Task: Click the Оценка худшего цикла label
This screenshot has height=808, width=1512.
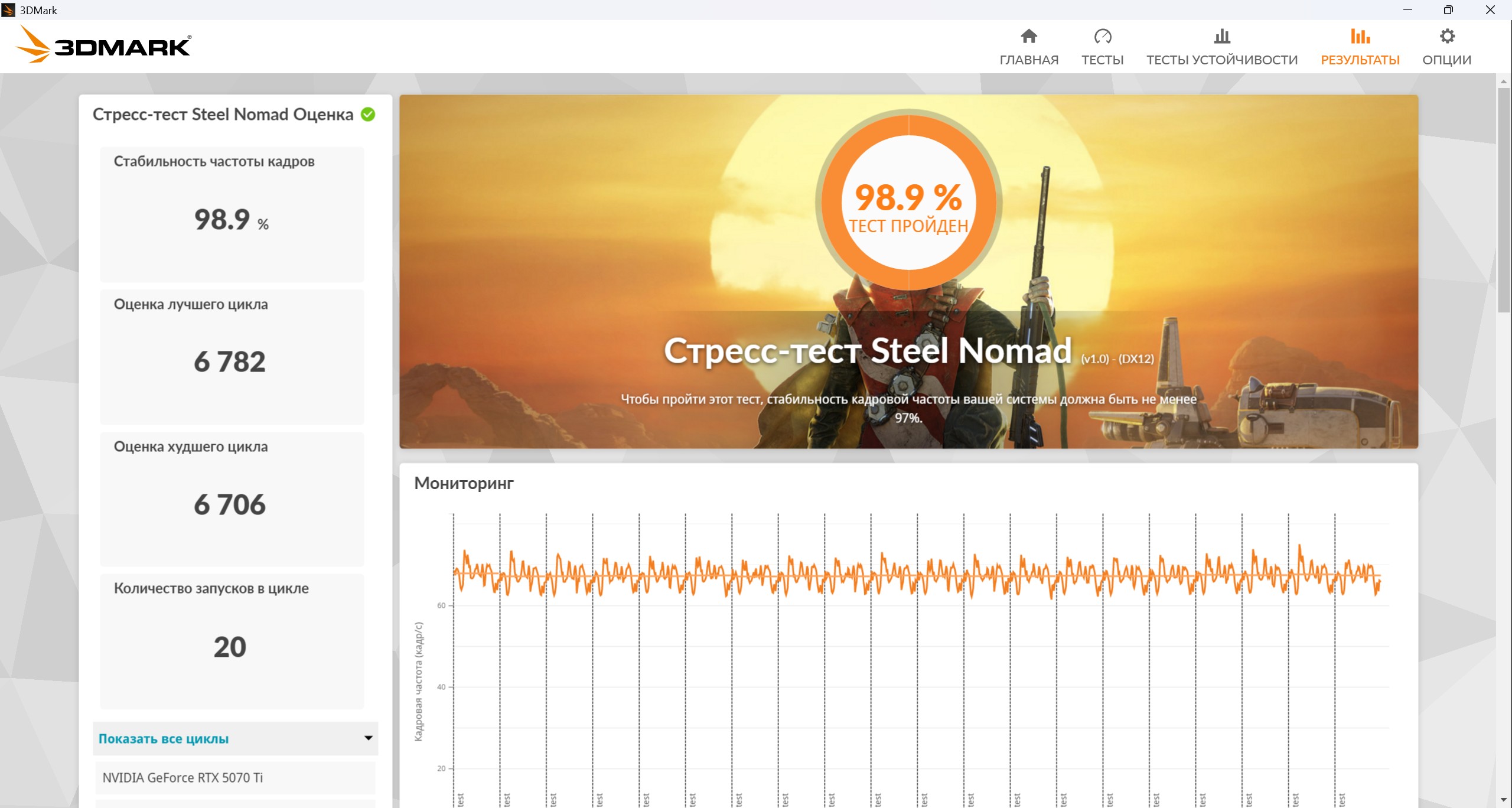Action: pyautogui.click(x=191, y=447)
